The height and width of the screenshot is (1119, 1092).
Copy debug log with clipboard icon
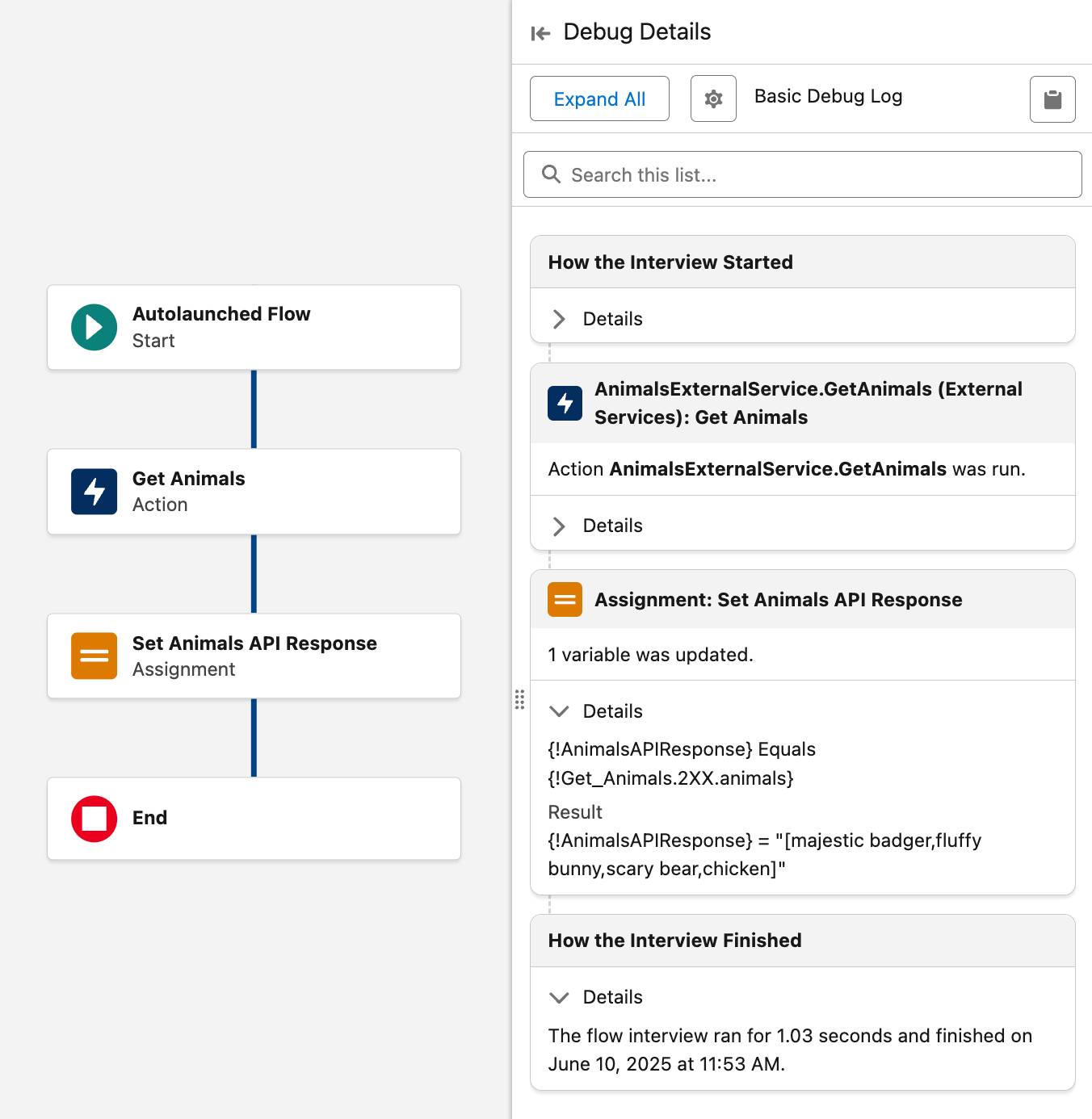tap(1052, 99)
